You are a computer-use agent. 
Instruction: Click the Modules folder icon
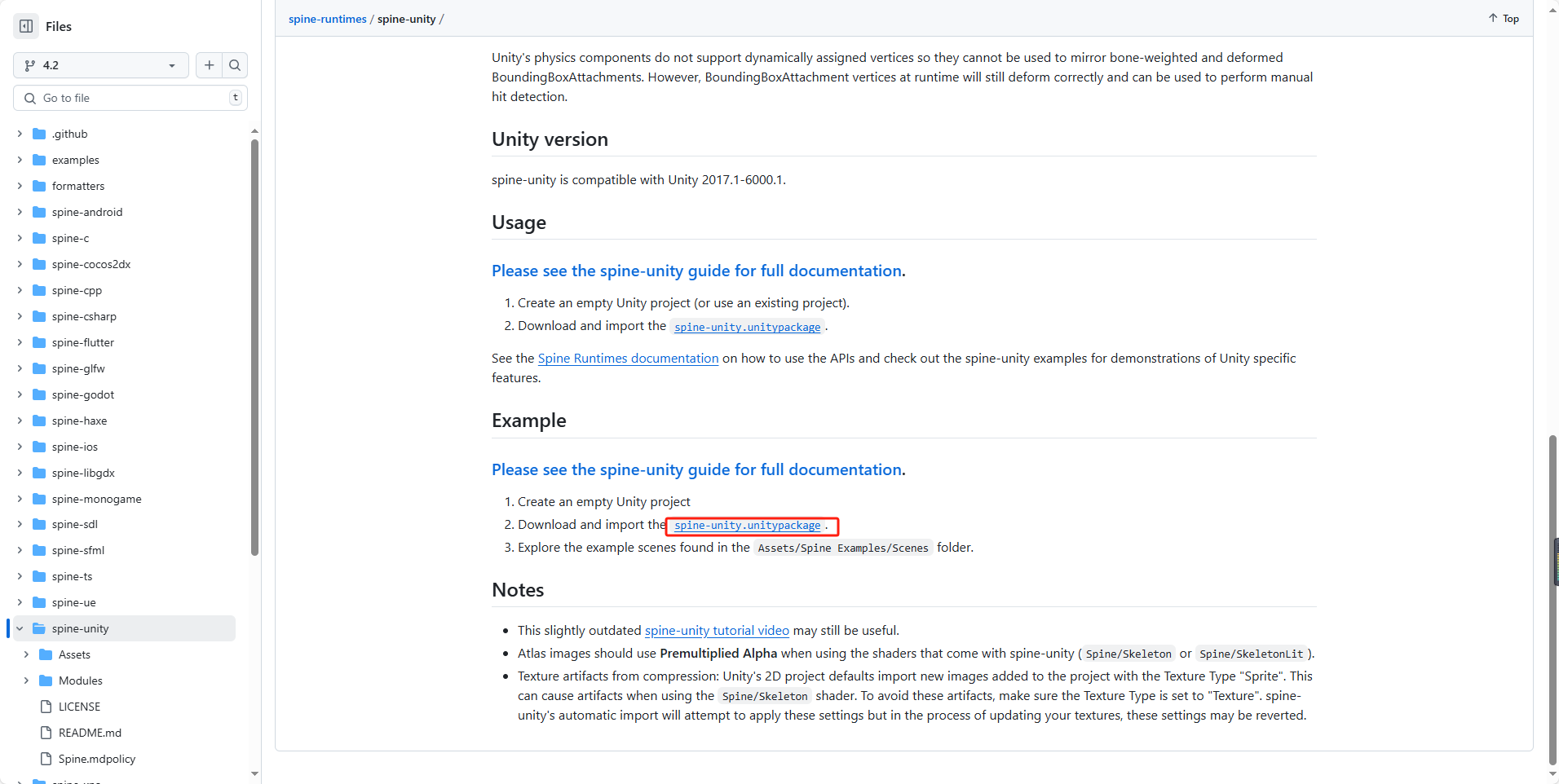coord(46,680)
